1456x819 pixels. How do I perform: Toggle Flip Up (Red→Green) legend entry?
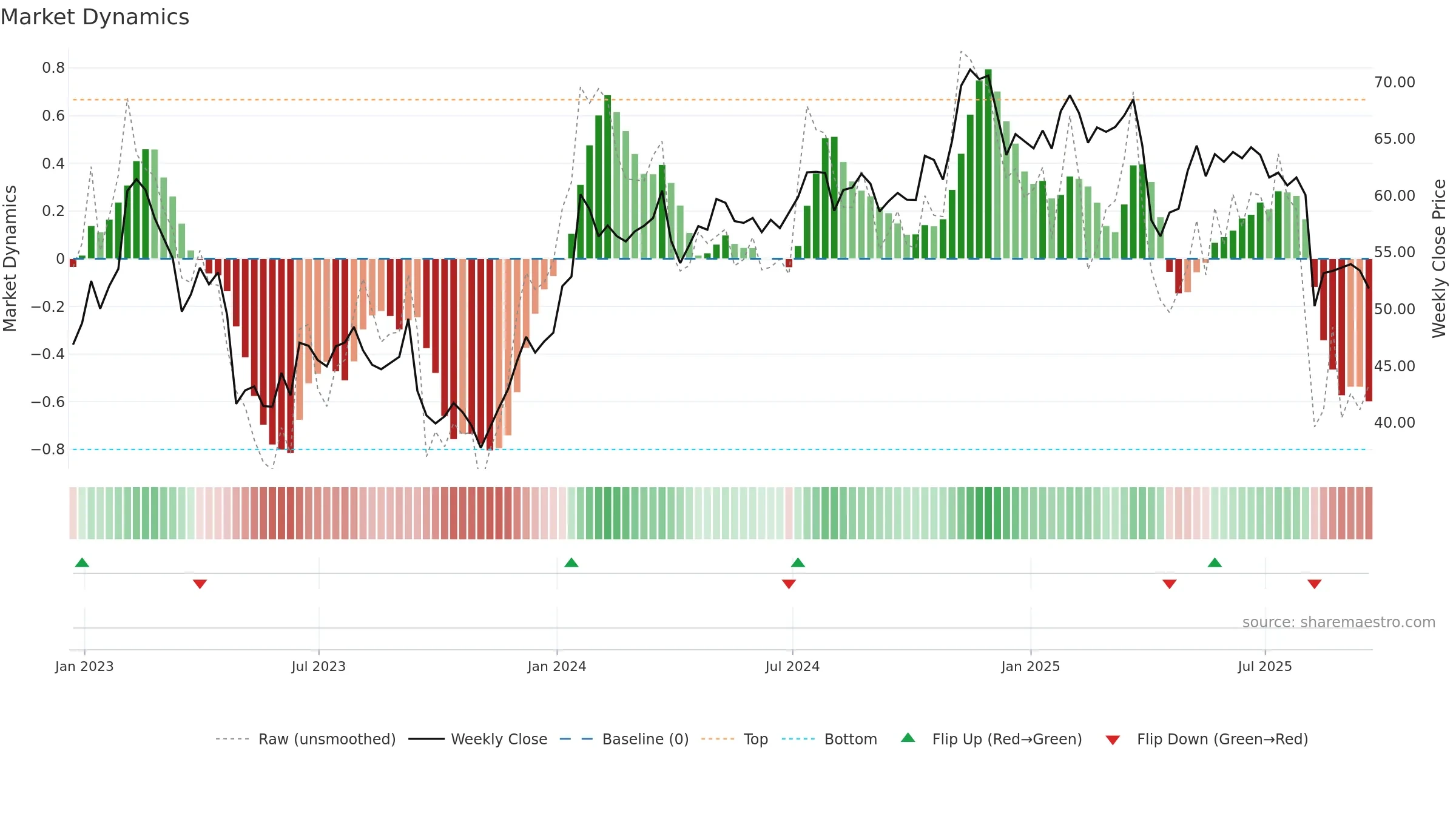991,739
